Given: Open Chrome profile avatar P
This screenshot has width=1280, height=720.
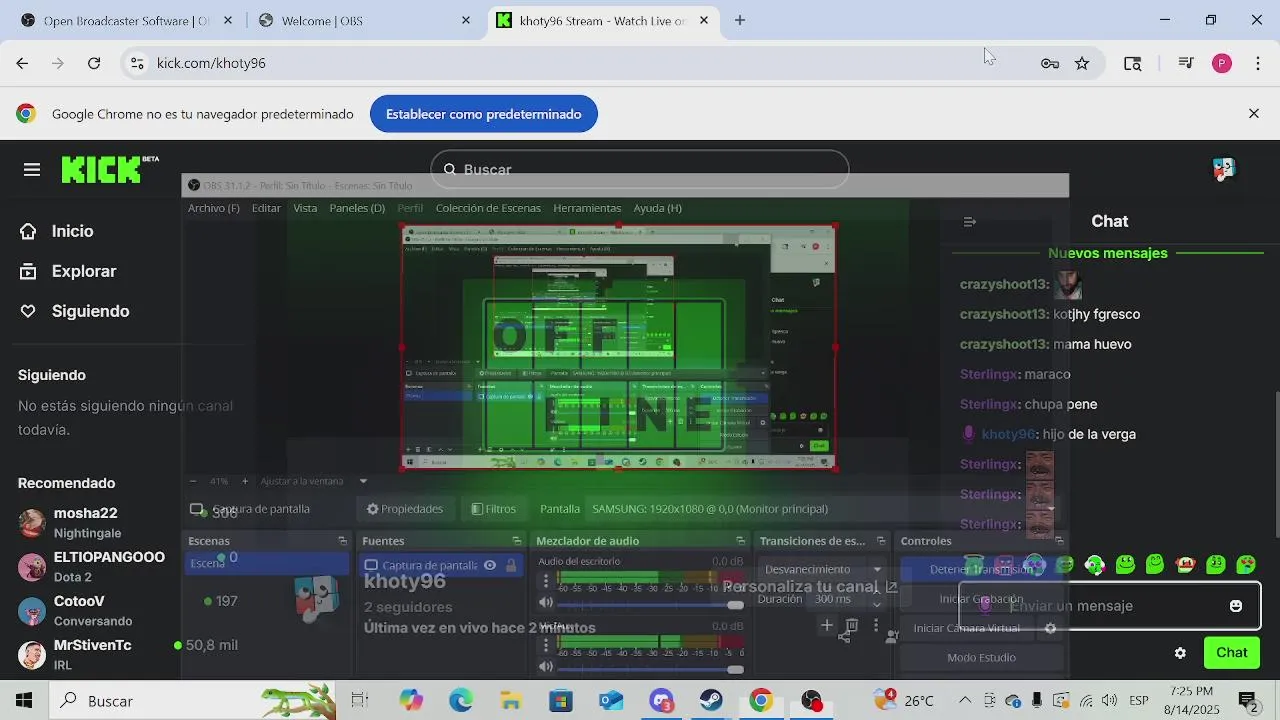Looking at the screenshot, I should [1222, 63].
